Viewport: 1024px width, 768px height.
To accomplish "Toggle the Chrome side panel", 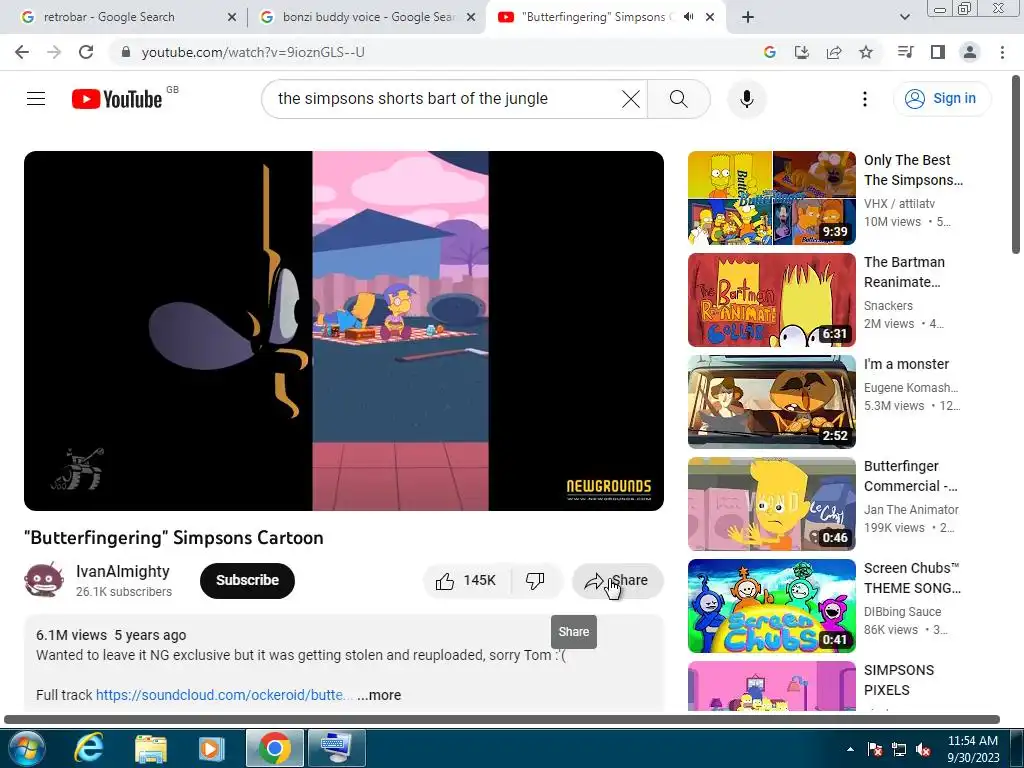I will pyautogui.click(x=938, y=52).
